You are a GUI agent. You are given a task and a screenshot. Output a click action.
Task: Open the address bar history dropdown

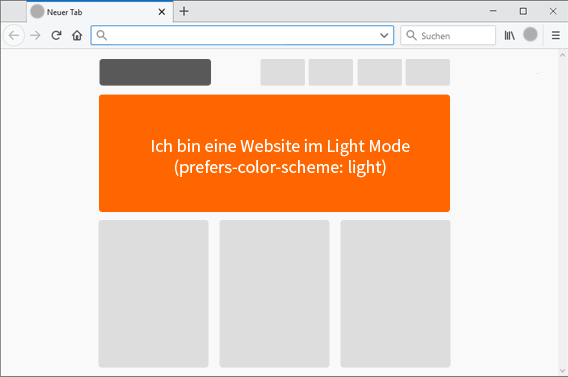pos(384,35)
